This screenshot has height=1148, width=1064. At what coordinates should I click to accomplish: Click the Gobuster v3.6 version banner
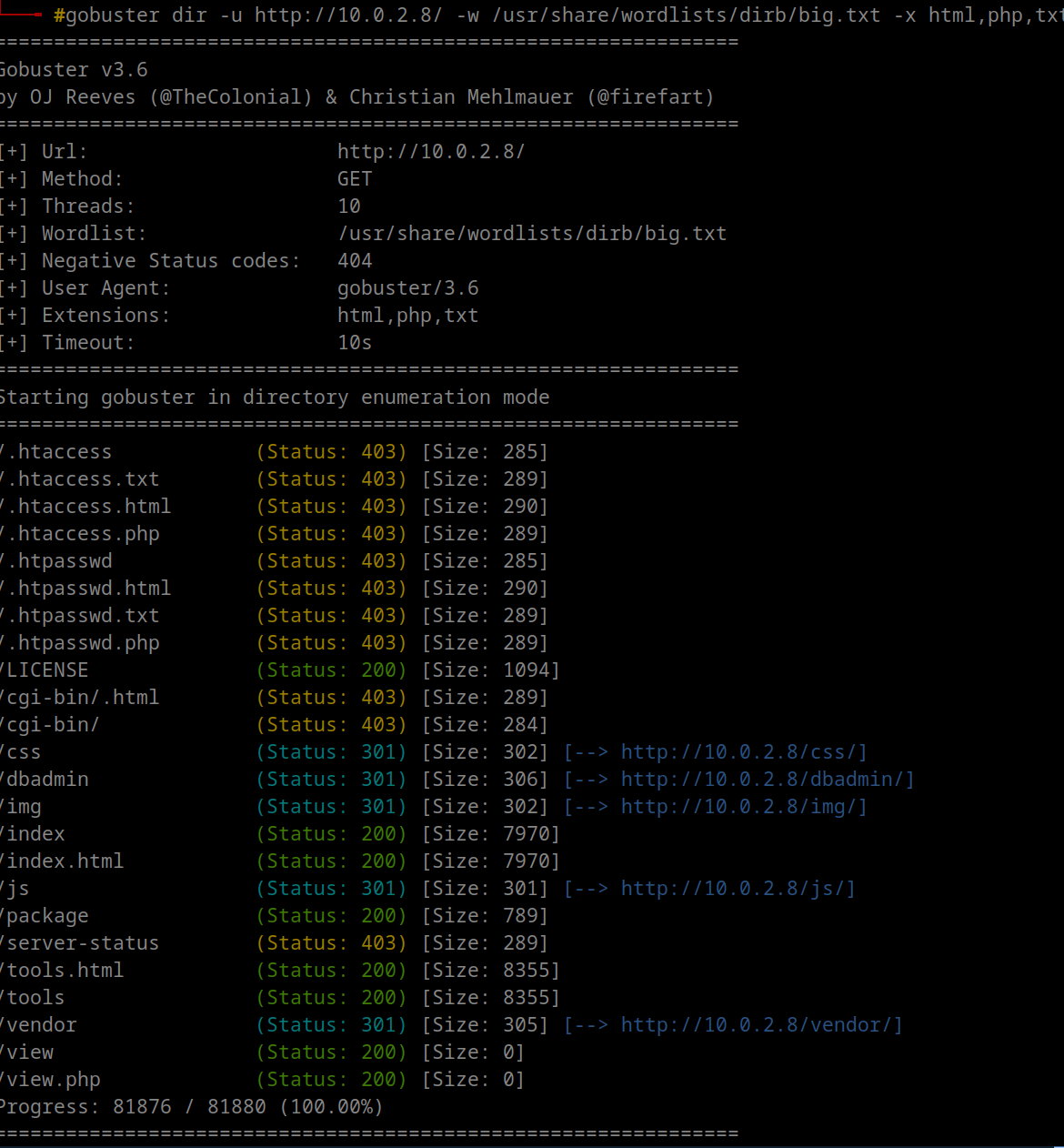click(x=75, y=70)
